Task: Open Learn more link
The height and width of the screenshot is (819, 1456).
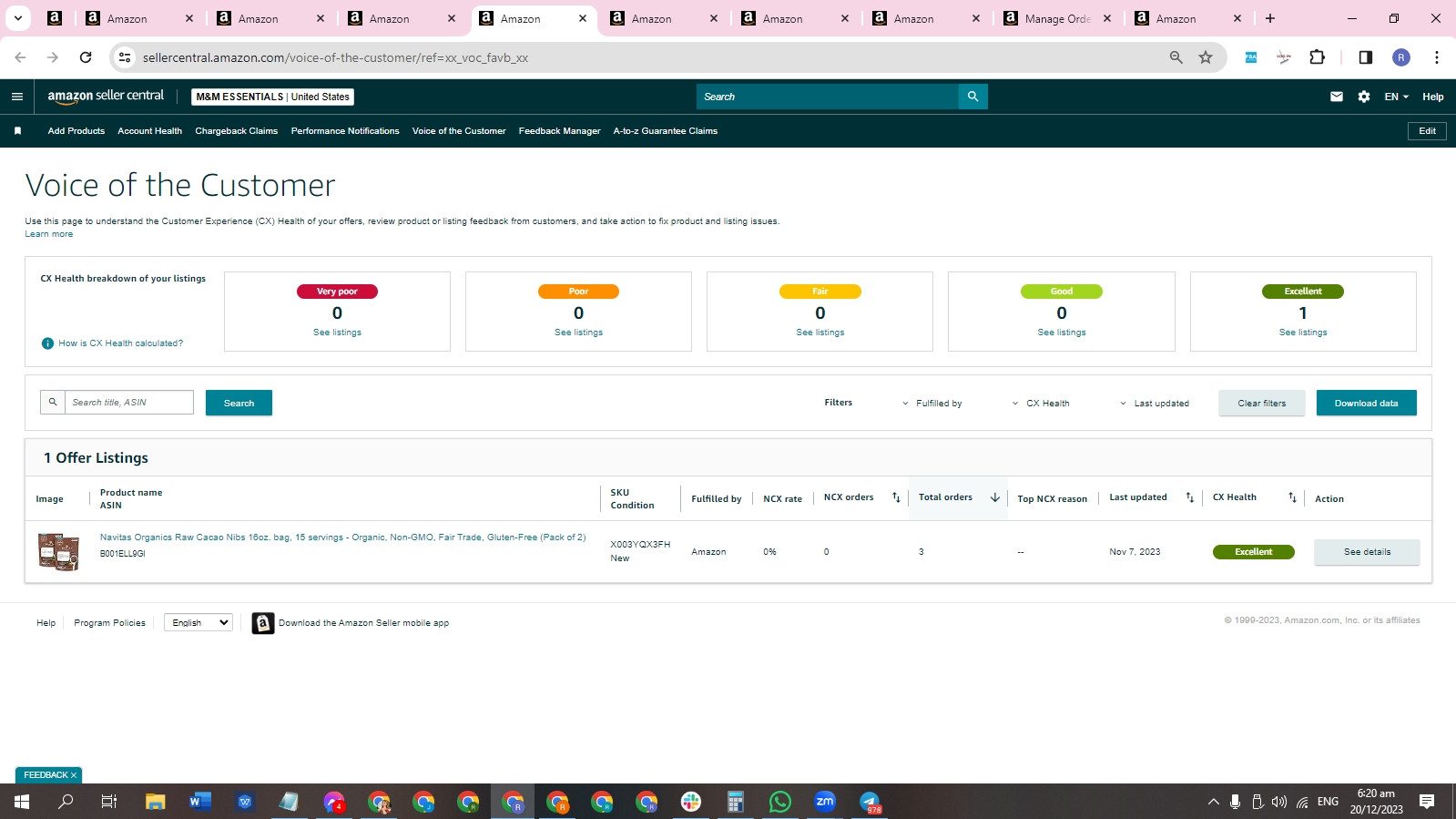Action: click(x=49, y=234)
